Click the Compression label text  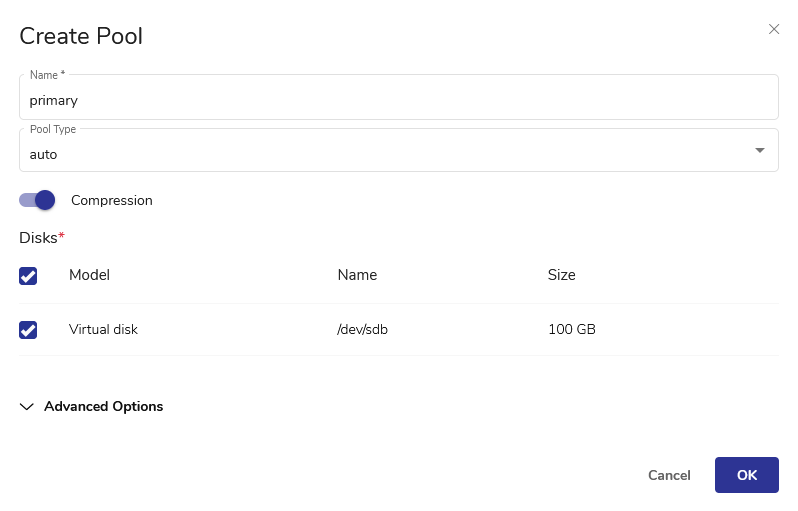112,200
